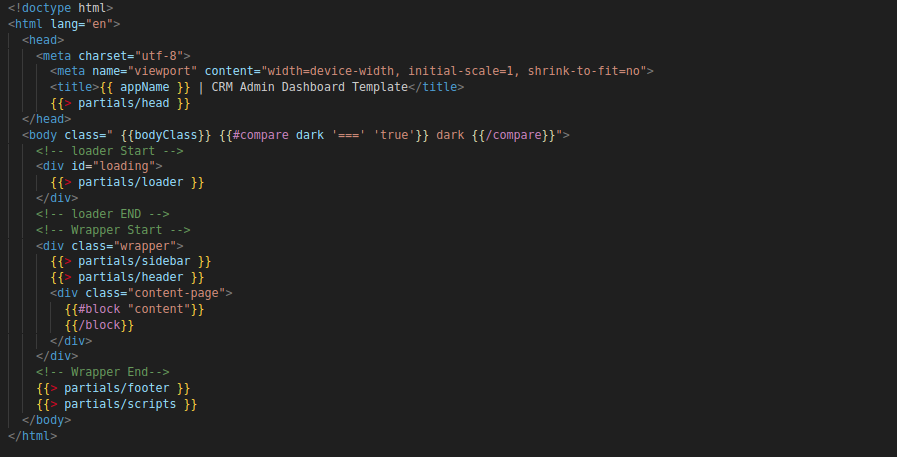Click the "en" lang attribute value

[x=106, y=24]
